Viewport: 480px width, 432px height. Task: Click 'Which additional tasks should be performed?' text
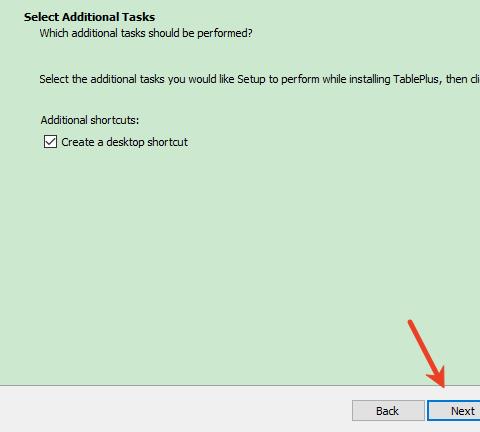coord(146,33)
